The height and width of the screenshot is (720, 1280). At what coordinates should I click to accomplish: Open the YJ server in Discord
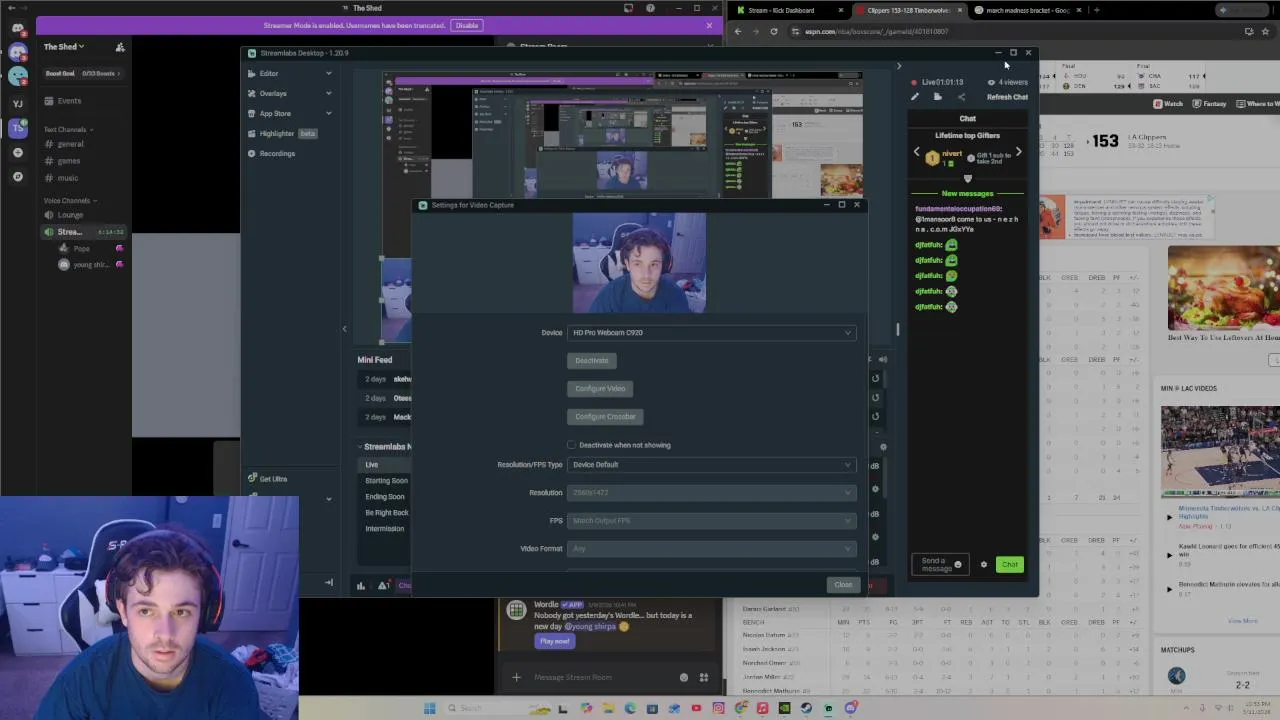coord(17,103)
